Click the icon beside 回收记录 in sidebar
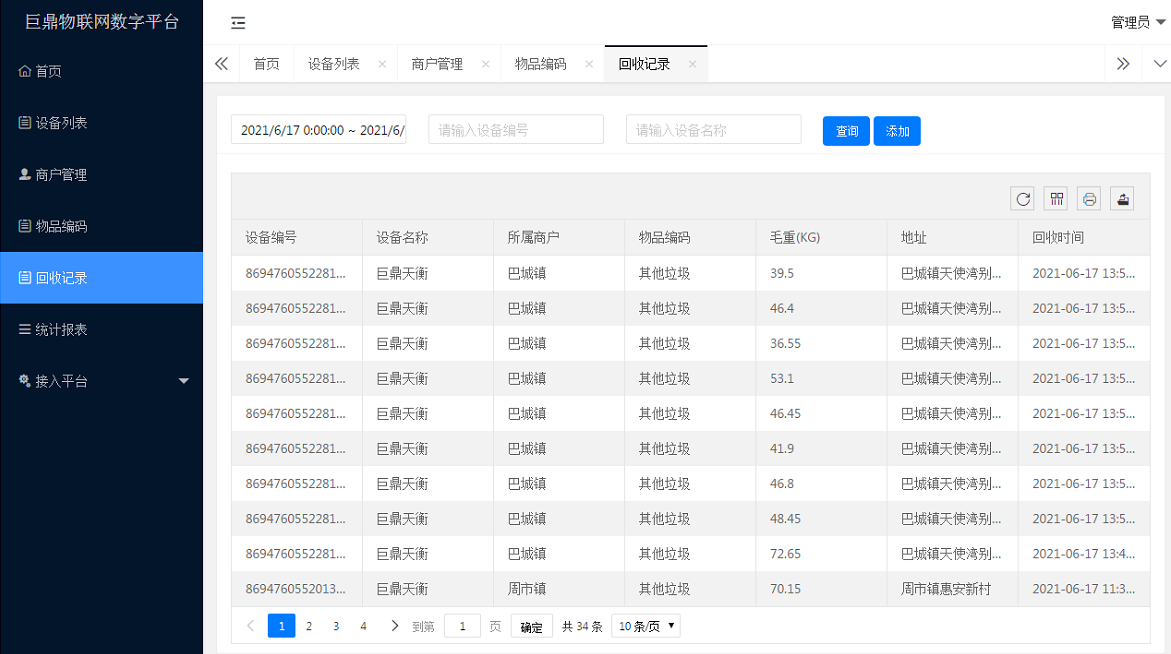Screen dimensions: 1171x654 tap(25, 278)
